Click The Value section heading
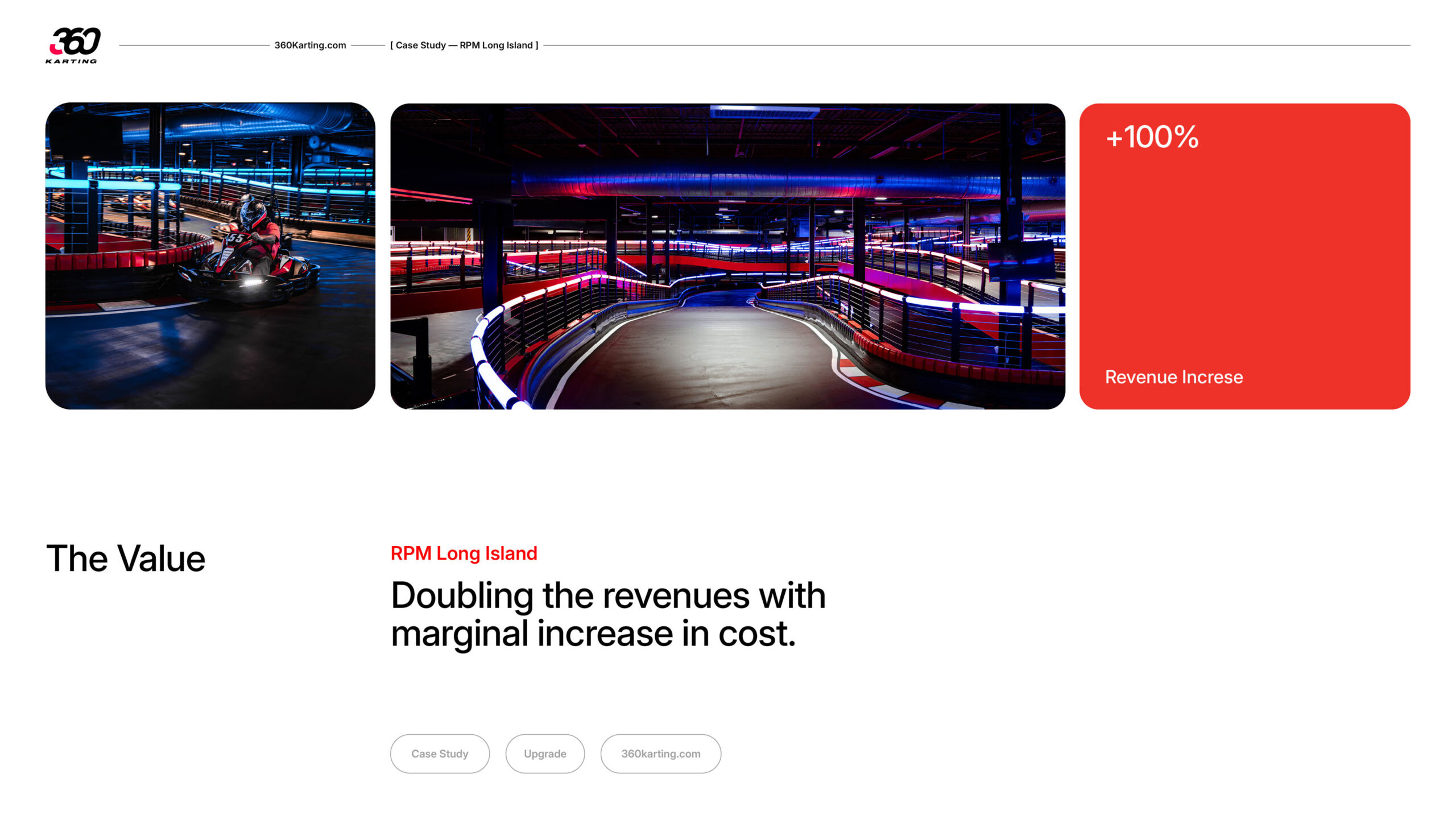The image size is (1456, 819). tap(126, 559)
